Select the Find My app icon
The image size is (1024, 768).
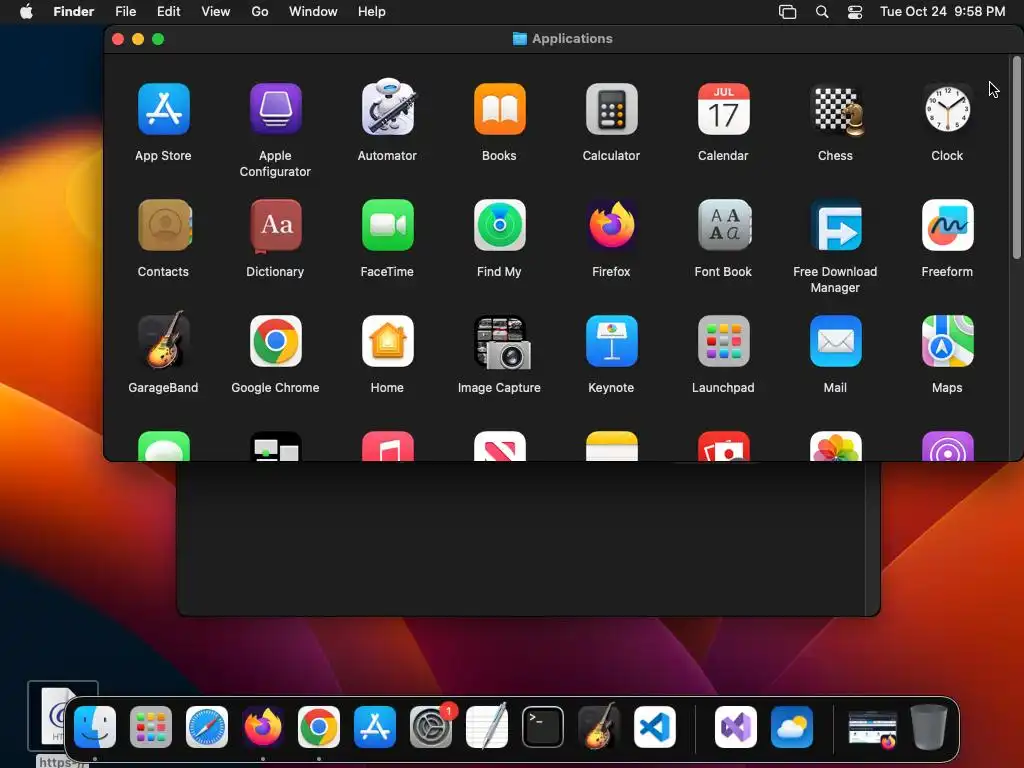500,225
